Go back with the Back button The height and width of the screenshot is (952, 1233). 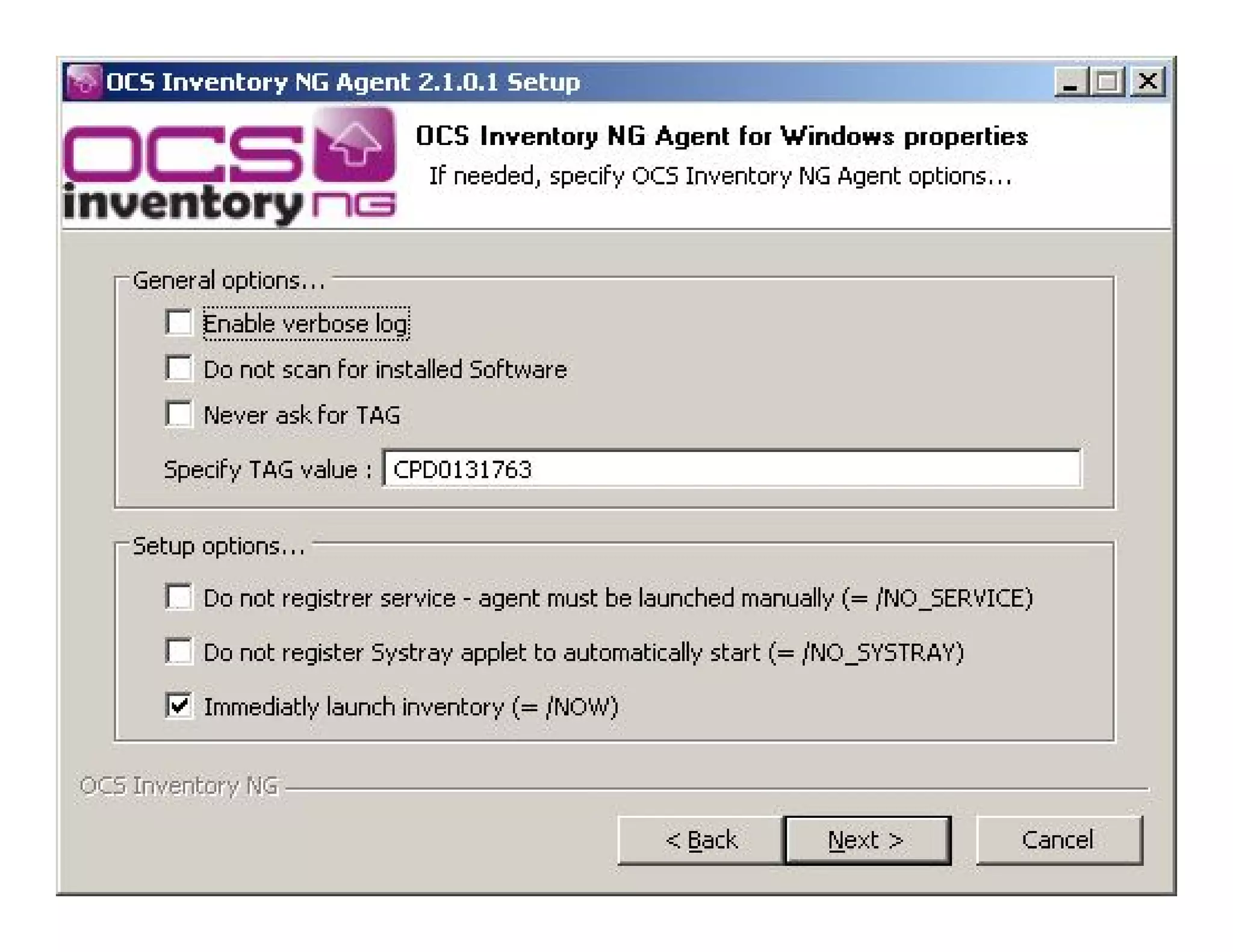click(x=701, y=840)
